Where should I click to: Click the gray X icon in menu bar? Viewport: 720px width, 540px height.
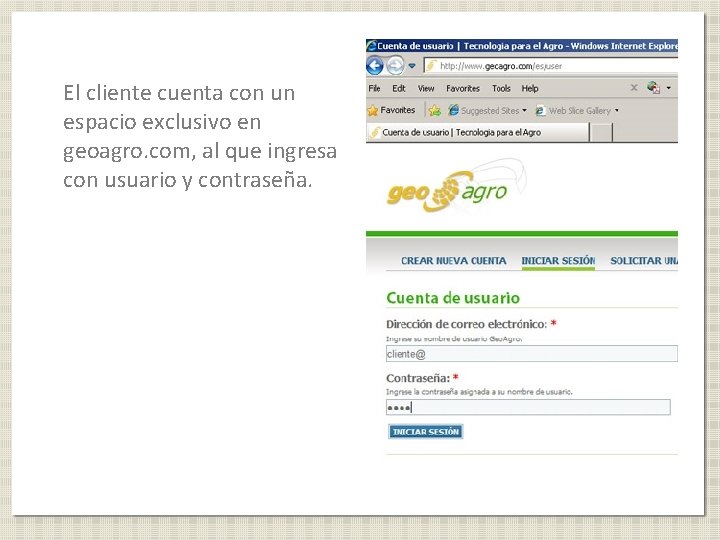pos(634,88)
